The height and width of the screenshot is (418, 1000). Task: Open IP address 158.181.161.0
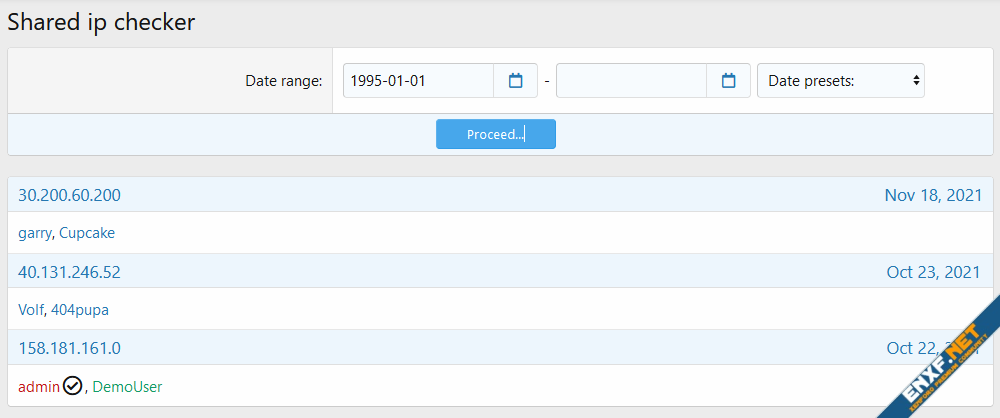69,348
